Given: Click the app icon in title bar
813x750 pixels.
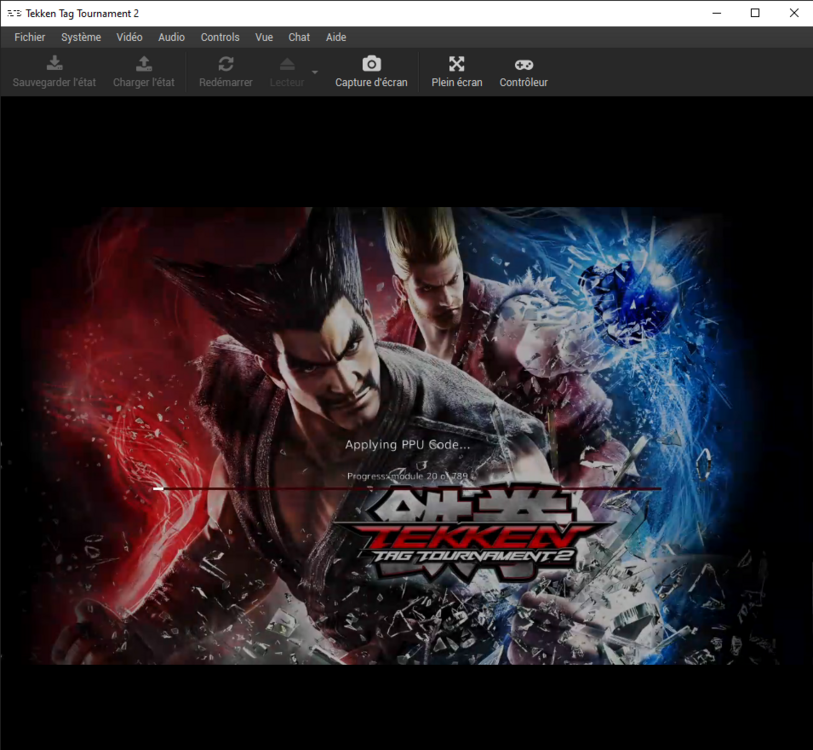Looking at the screenshot, I should pyautogui.click(x=14, y=13).
